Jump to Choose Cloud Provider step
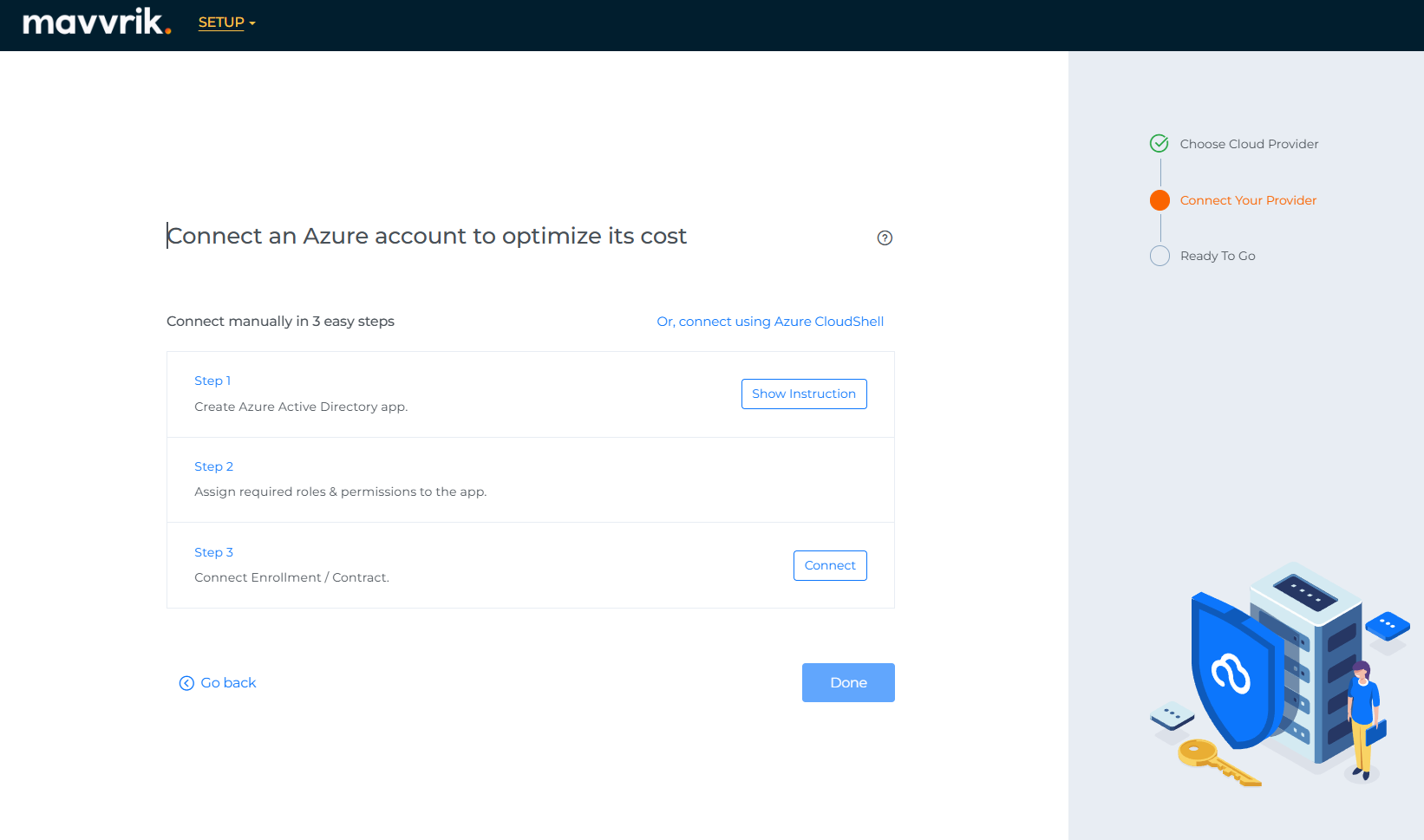This screenshot has width=1424, height=840. 1248,144
